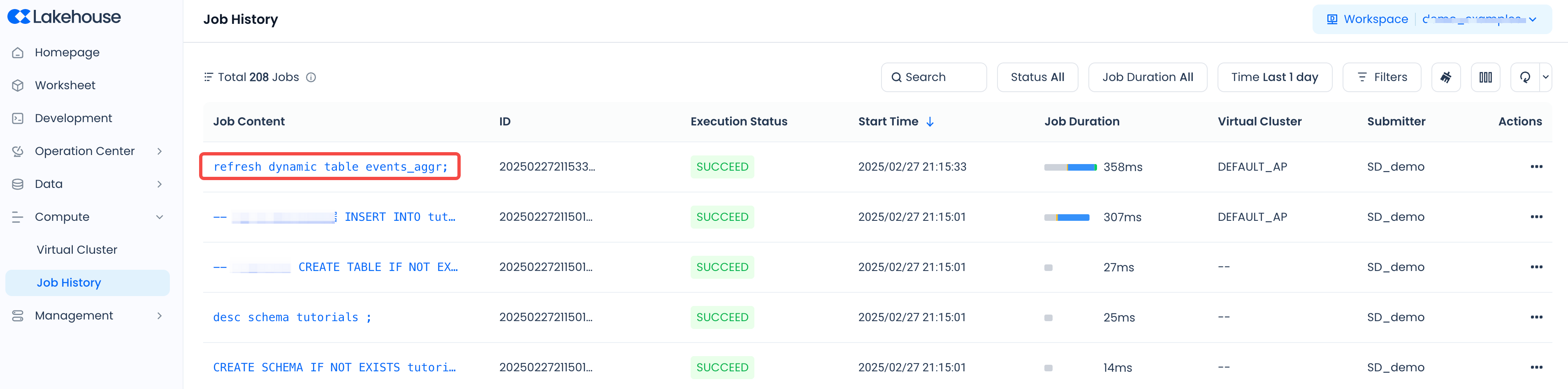Open the Time Last 1 day dropdown

(x=1275, y=77)
